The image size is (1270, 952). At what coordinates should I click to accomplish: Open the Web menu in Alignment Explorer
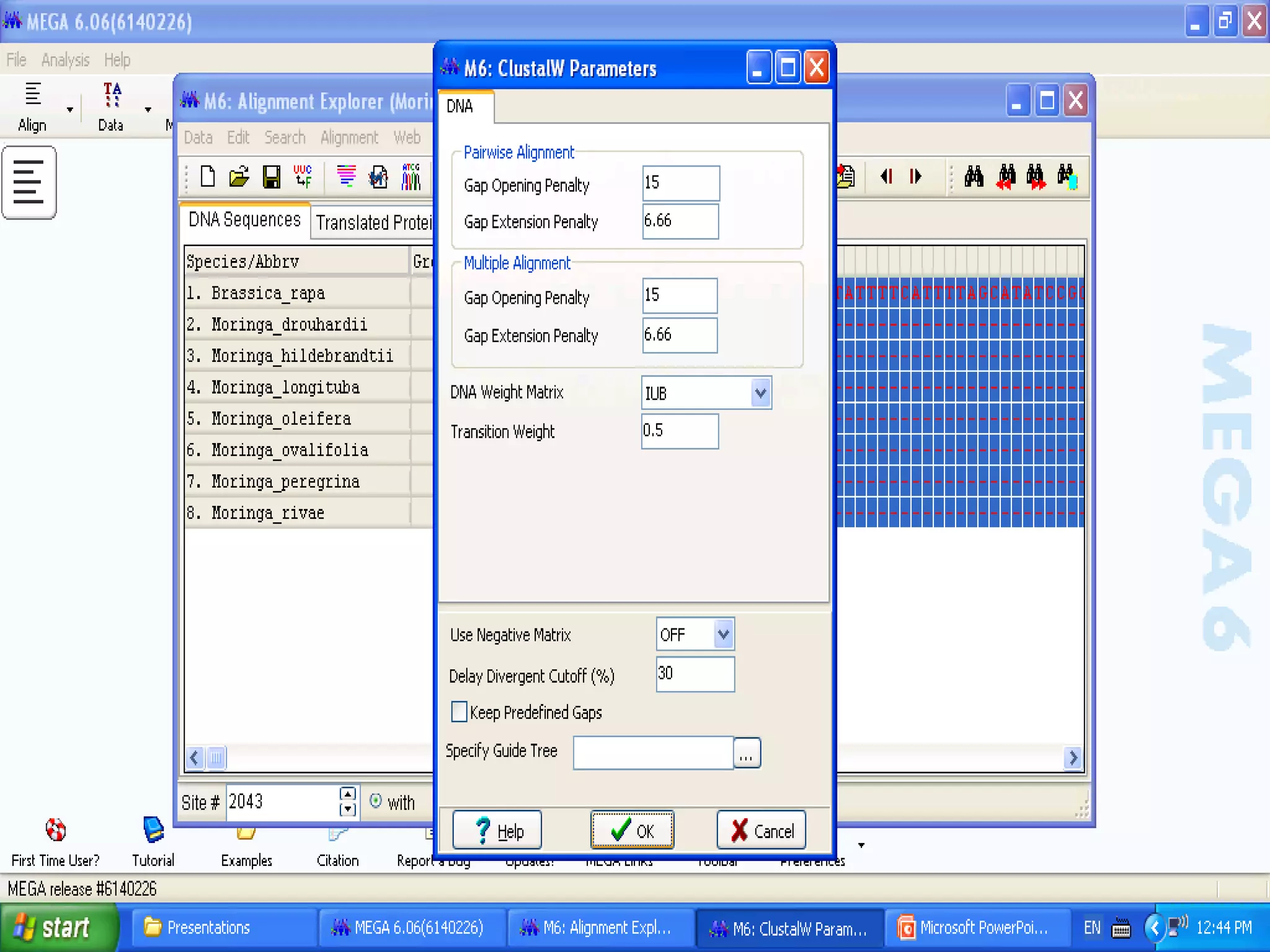click(407, 138)
